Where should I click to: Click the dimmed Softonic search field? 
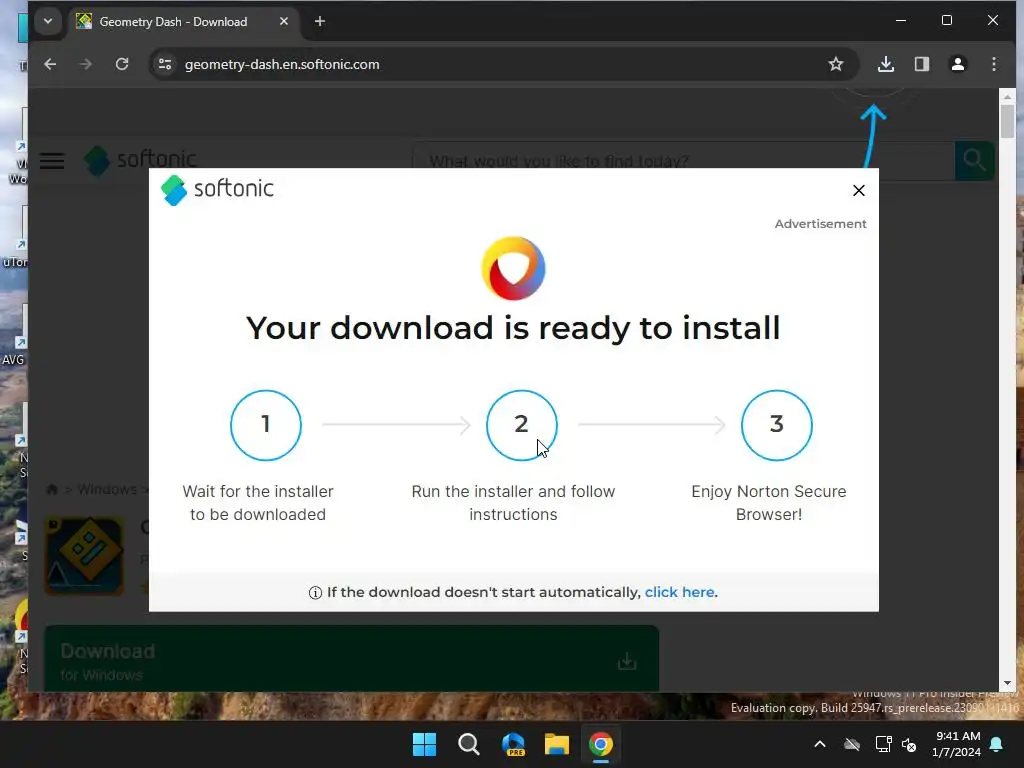pyautogui.click(x=683, y=160)
